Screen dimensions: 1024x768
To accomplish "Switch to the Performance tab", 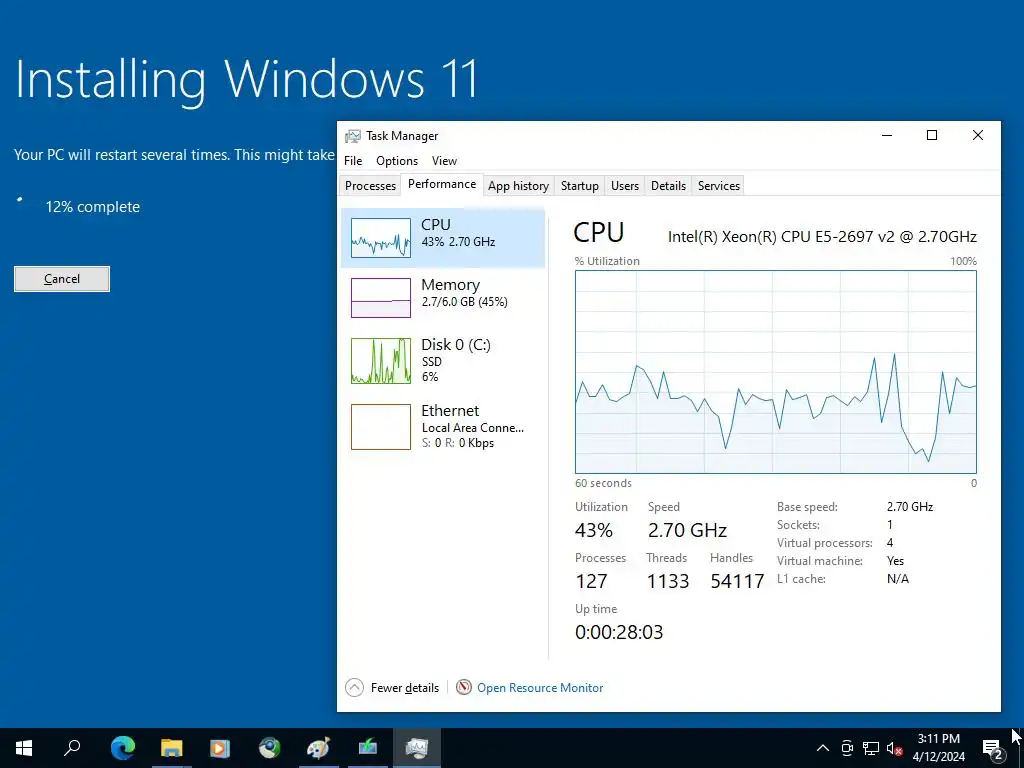I will tap(442, 184).
